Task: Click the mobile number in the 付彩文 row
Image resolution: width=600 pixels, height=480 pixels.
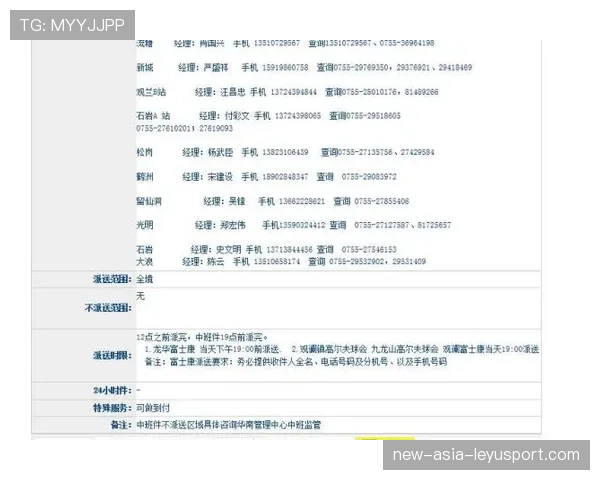Action: 298,116
